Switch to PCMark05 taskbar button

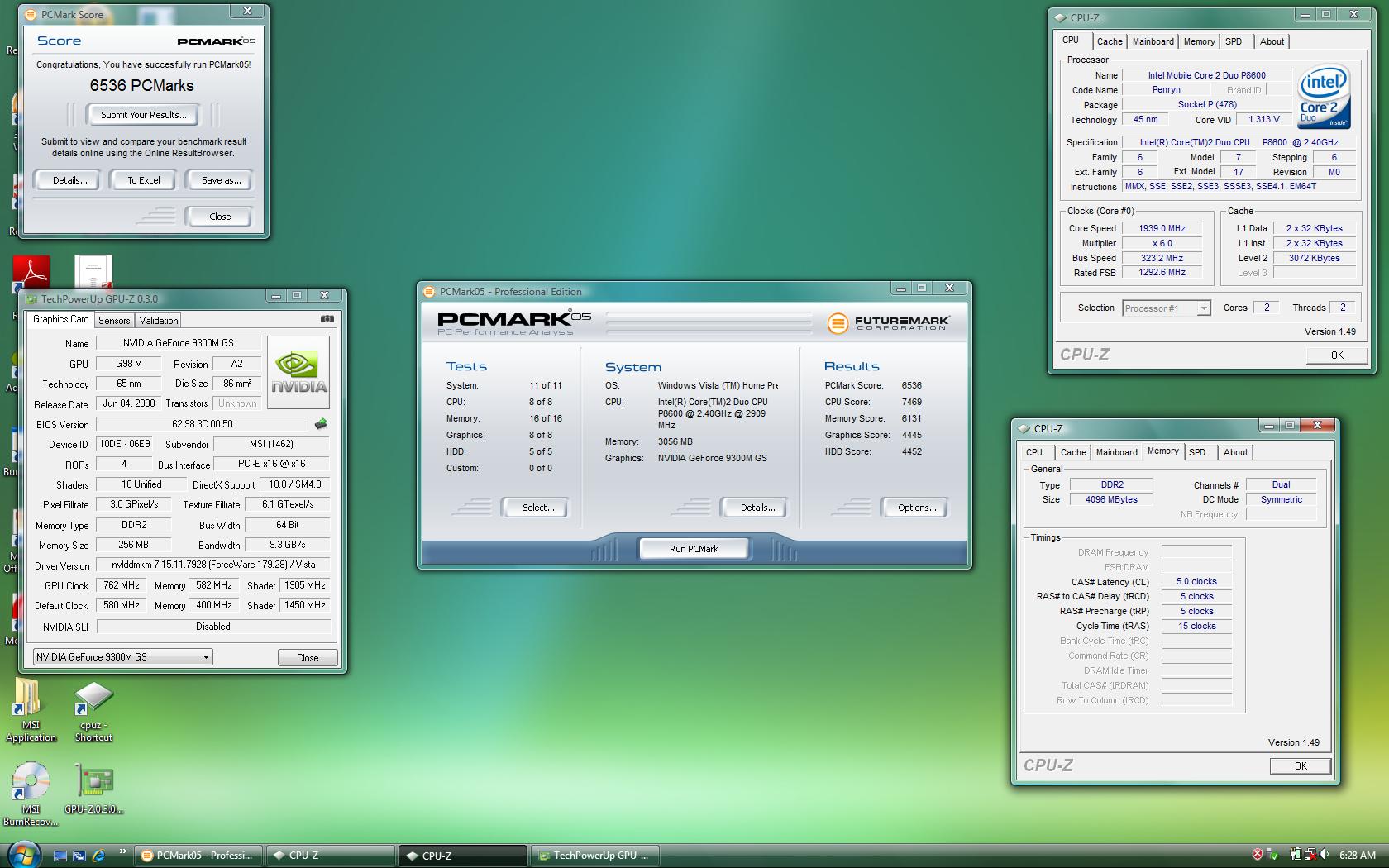point(199,856)
